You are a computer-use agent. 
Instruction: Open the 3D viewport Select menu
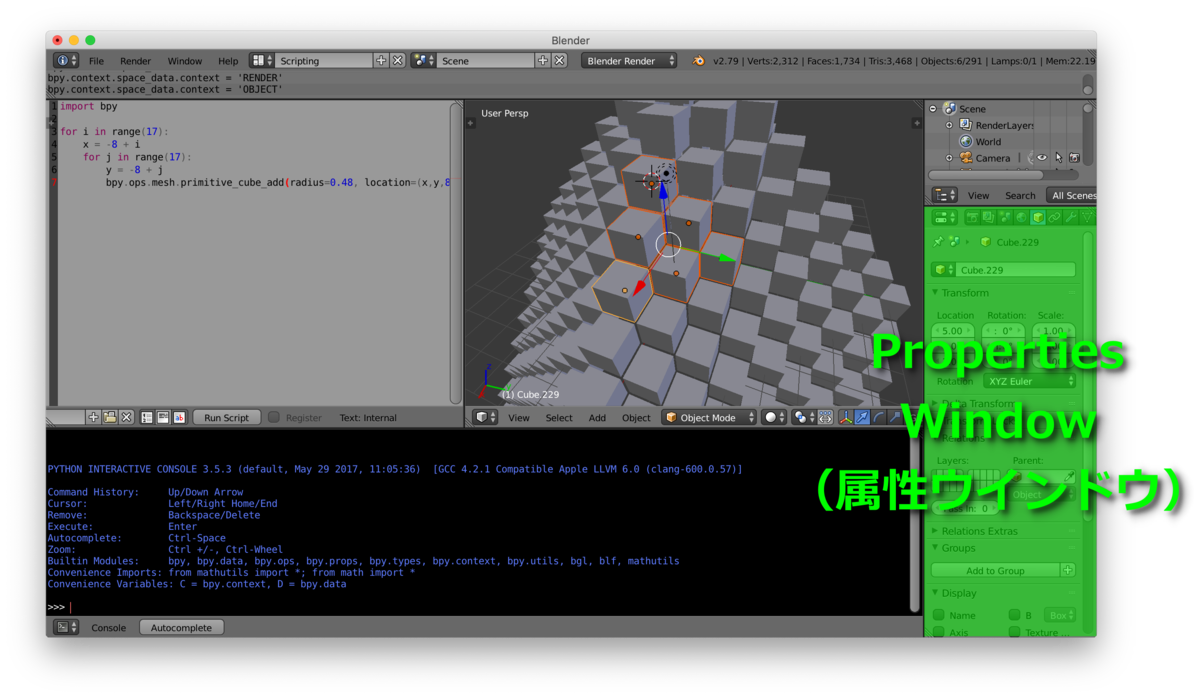point(559,418)
